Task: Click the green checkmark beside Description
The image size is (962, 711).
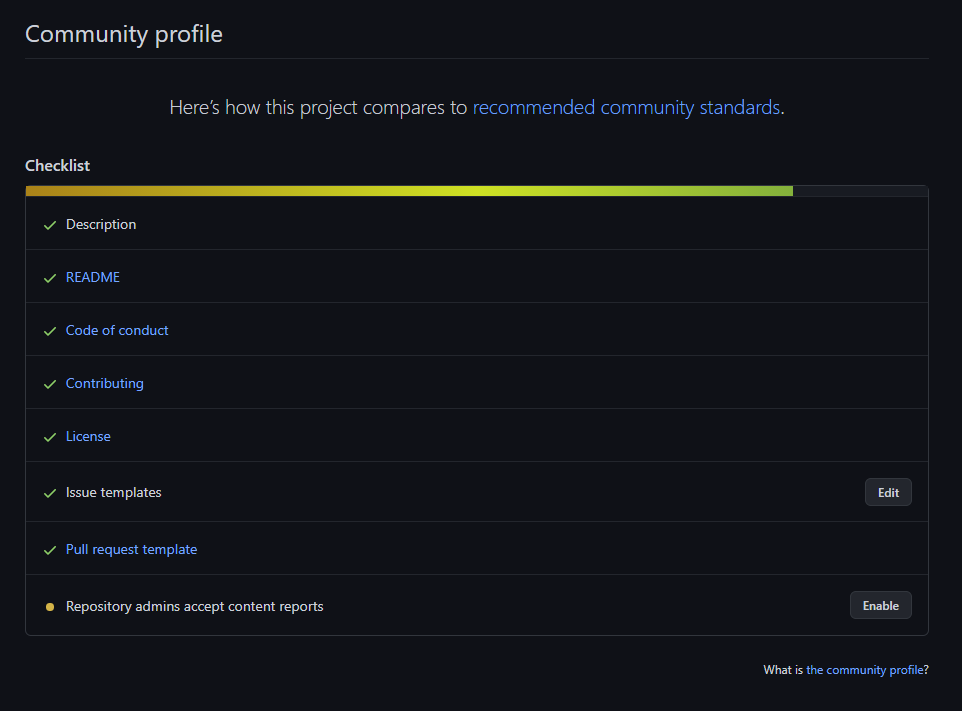Action: click(x=50, y=224)
